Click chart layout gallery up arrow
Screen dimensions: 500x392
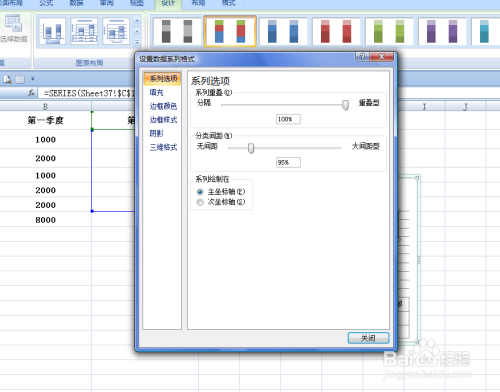pyautogui.click(x=137, y=21)
